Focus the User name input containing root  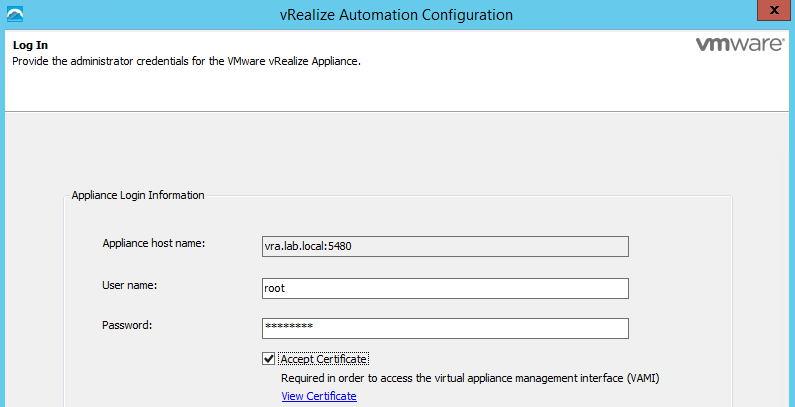tap(444, 288)
